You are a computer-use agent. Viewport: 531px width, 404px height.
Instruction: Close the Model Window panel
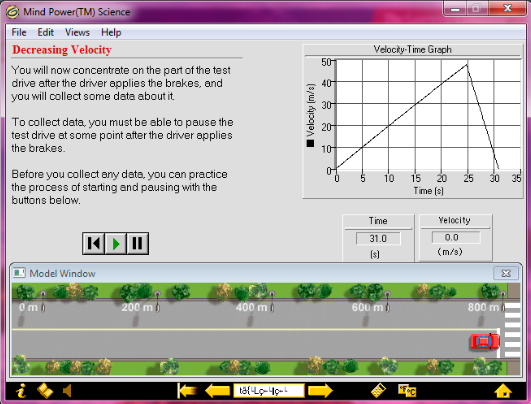point(506,273)
